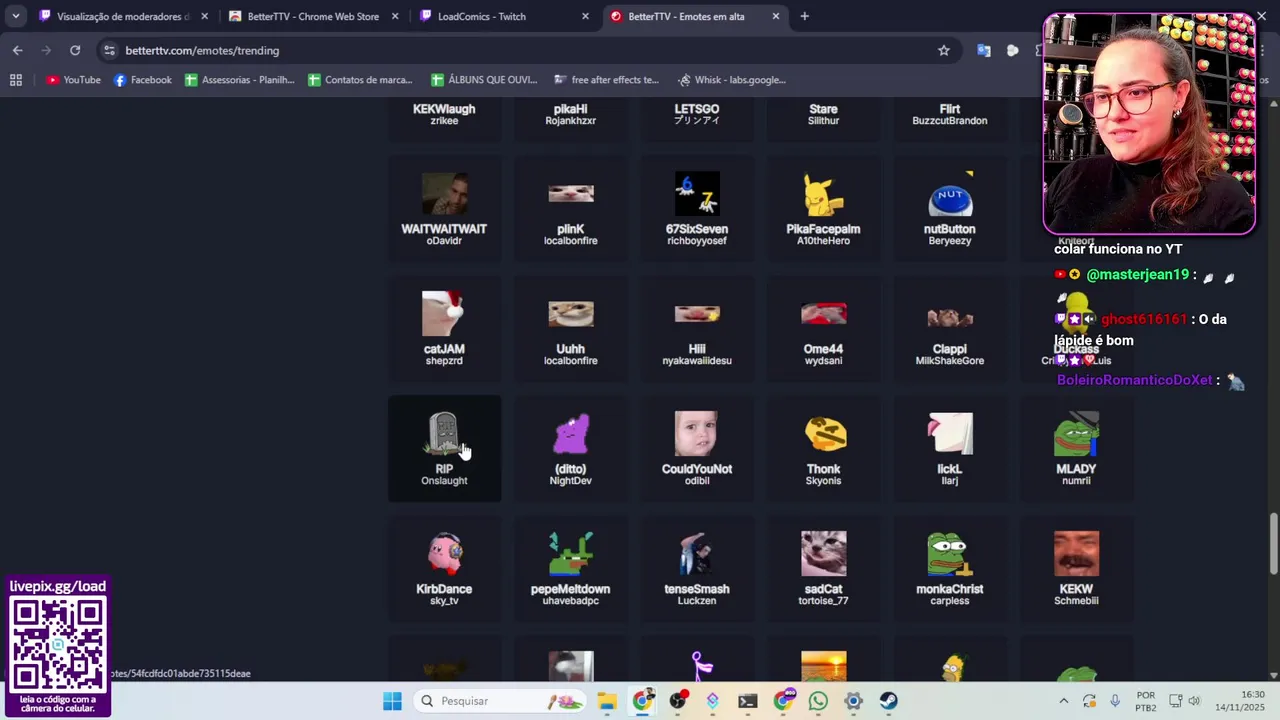Image resolution: width=1280 pixels, height=720 pixels.
Task: Switch to BetterTTV Chrome Web Store tab
Action: pyautogui.click(x=313, y=16)
